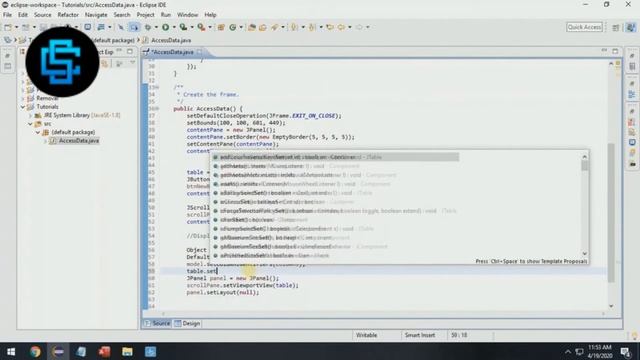Open the File menu
Viewport: 640px width, 360px height.
click(x=7, y=15)
